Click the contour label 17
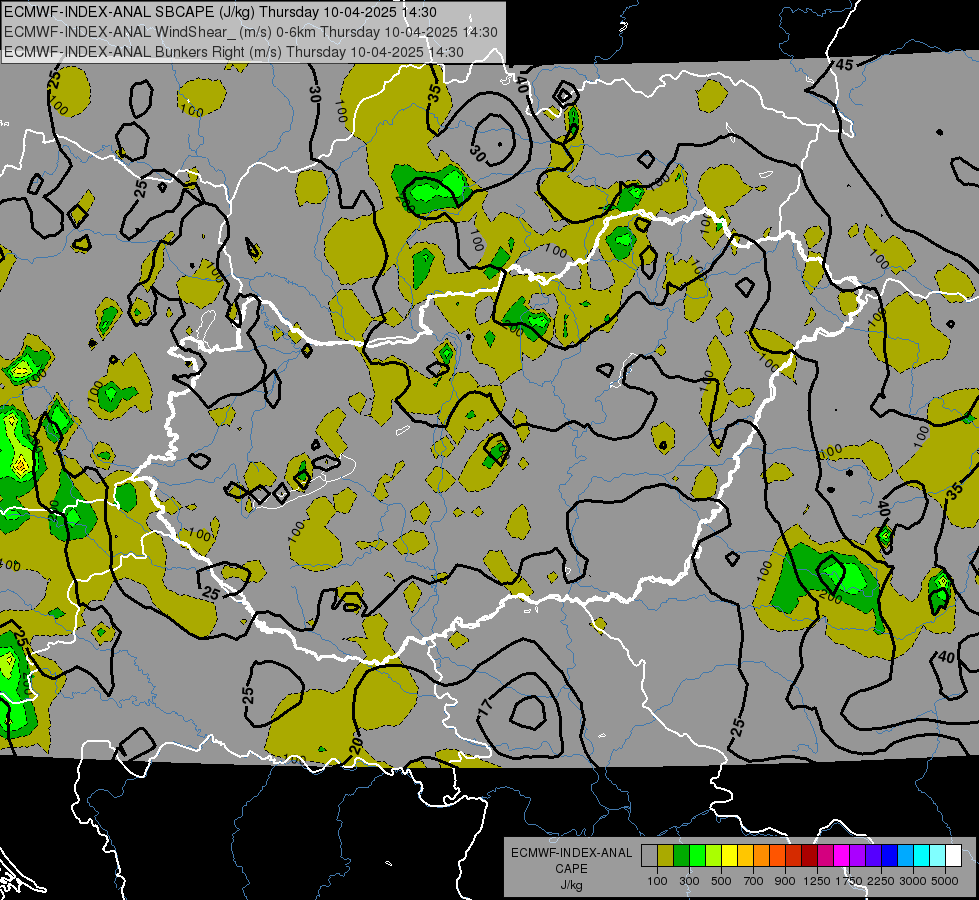The image size is (979, 900). (x=486, y=708)
